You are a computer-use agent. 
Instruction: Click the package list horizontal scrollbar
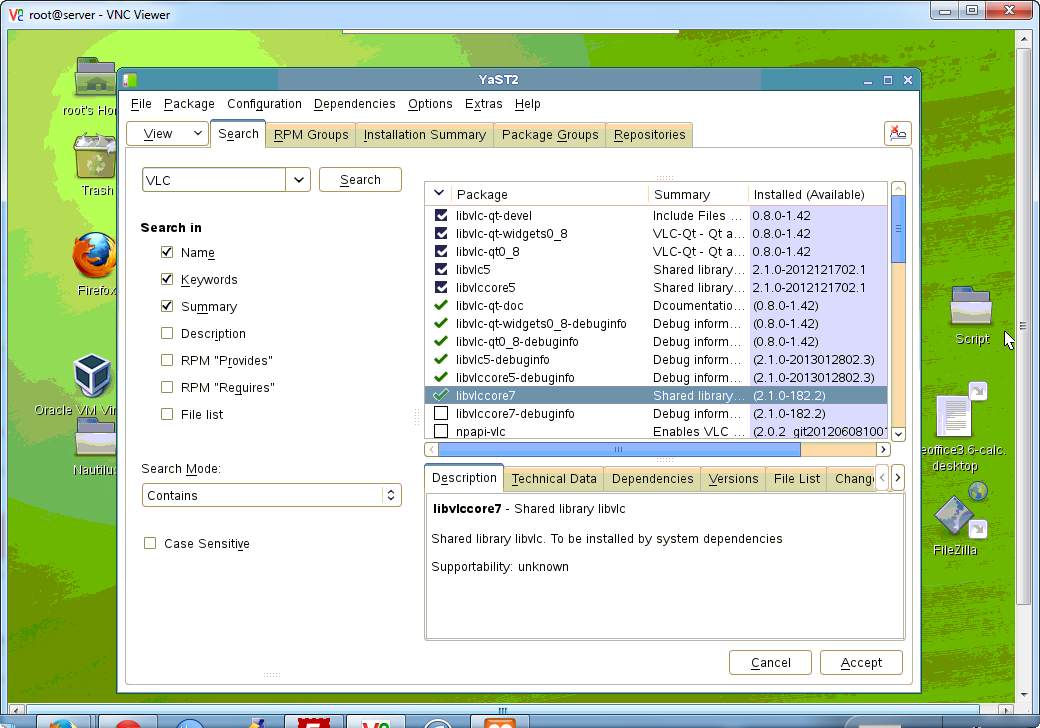618,449
